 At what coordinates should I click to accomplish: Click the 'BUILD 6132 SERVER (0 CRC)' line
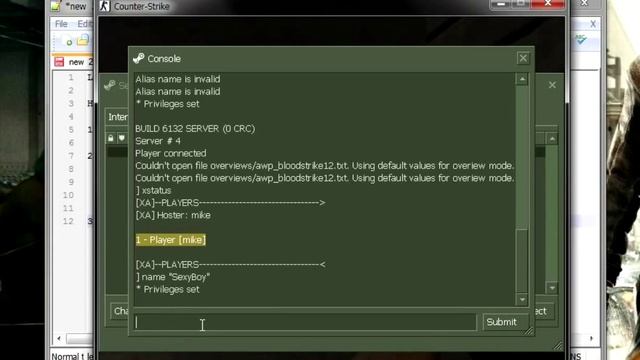[195, 129]
